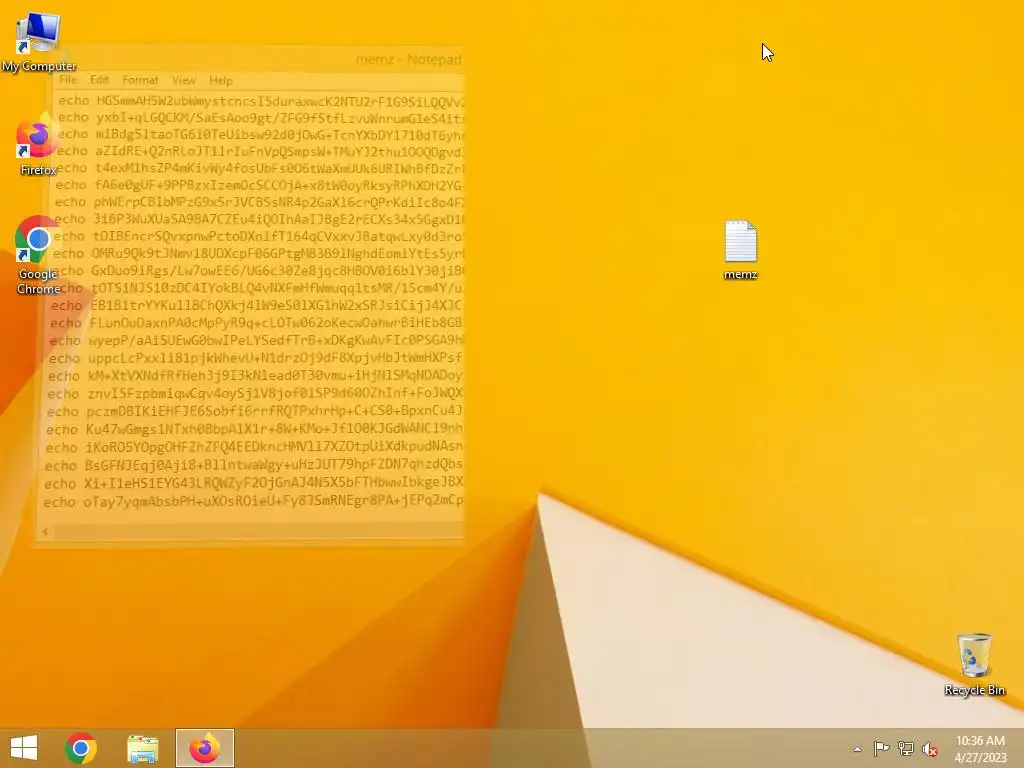Open Action Center flag icon
This screenshot has height=768, width=1024.
(x=881, y=748)
